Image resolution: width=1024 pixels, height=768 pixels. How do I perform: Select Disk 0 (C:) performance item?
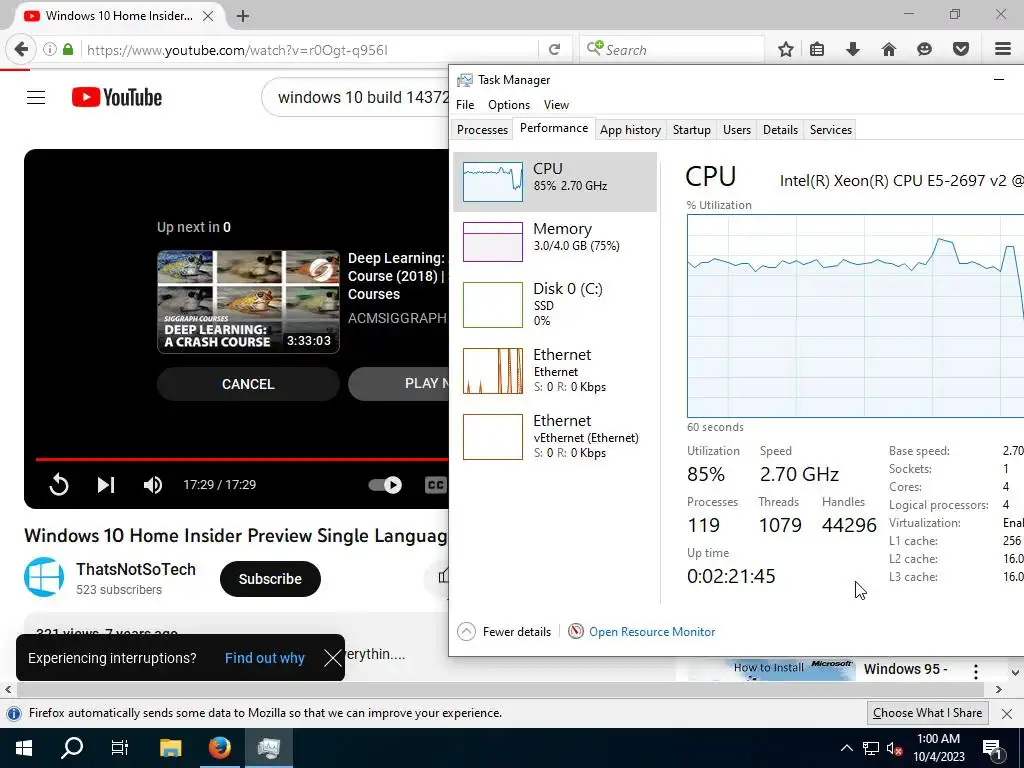555,304
